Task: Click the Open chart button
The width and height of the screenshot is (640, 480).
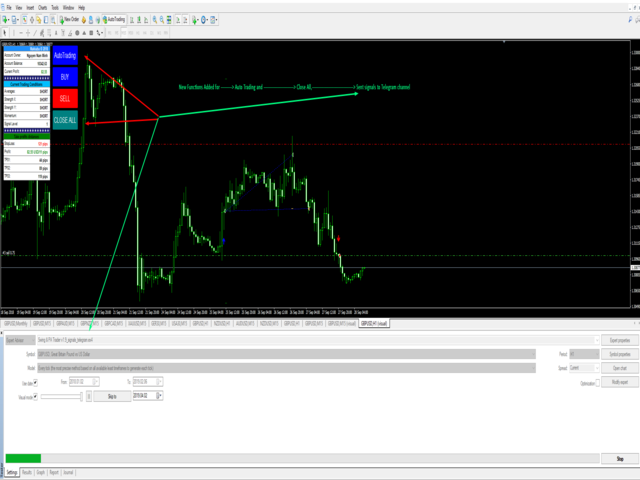Action: [x=620, y=368]
